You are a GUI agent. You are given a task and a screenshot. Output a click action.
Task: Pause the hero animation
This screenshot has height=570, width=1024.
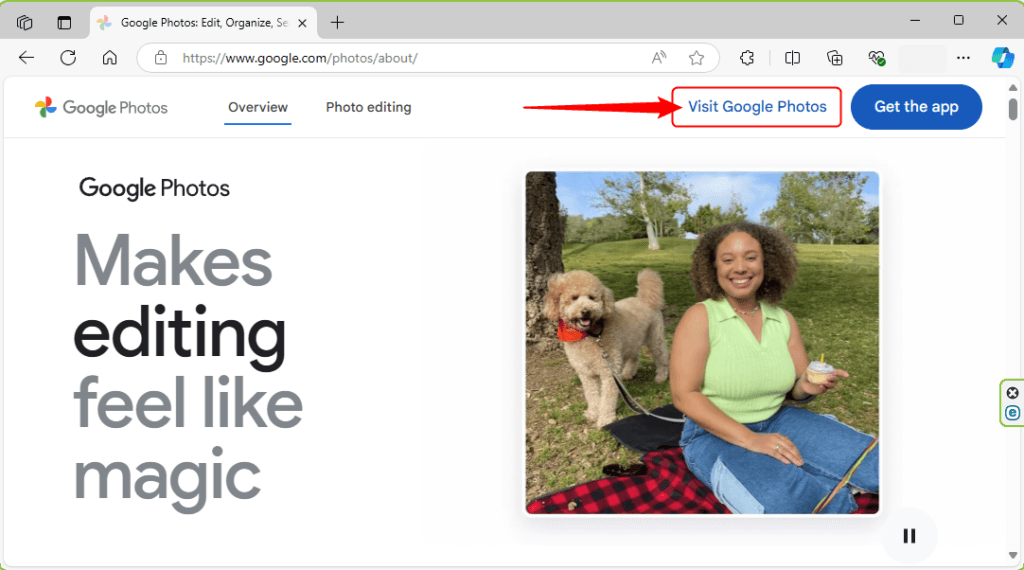[909, 536]
